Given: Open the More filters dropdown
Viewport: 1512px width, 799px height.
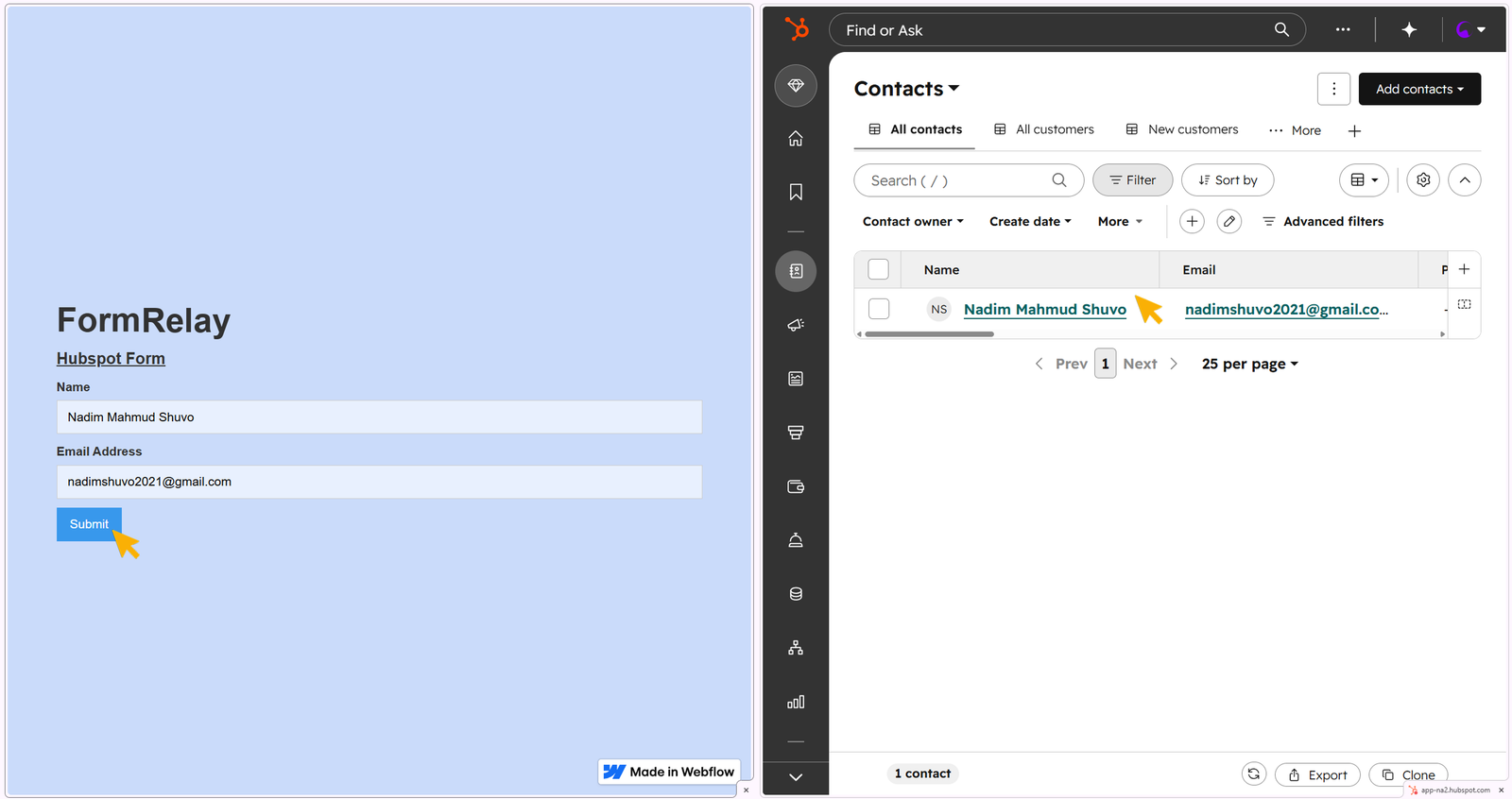Looking at the screenshot, I should pyautogui.click(x=1120, y=221).
